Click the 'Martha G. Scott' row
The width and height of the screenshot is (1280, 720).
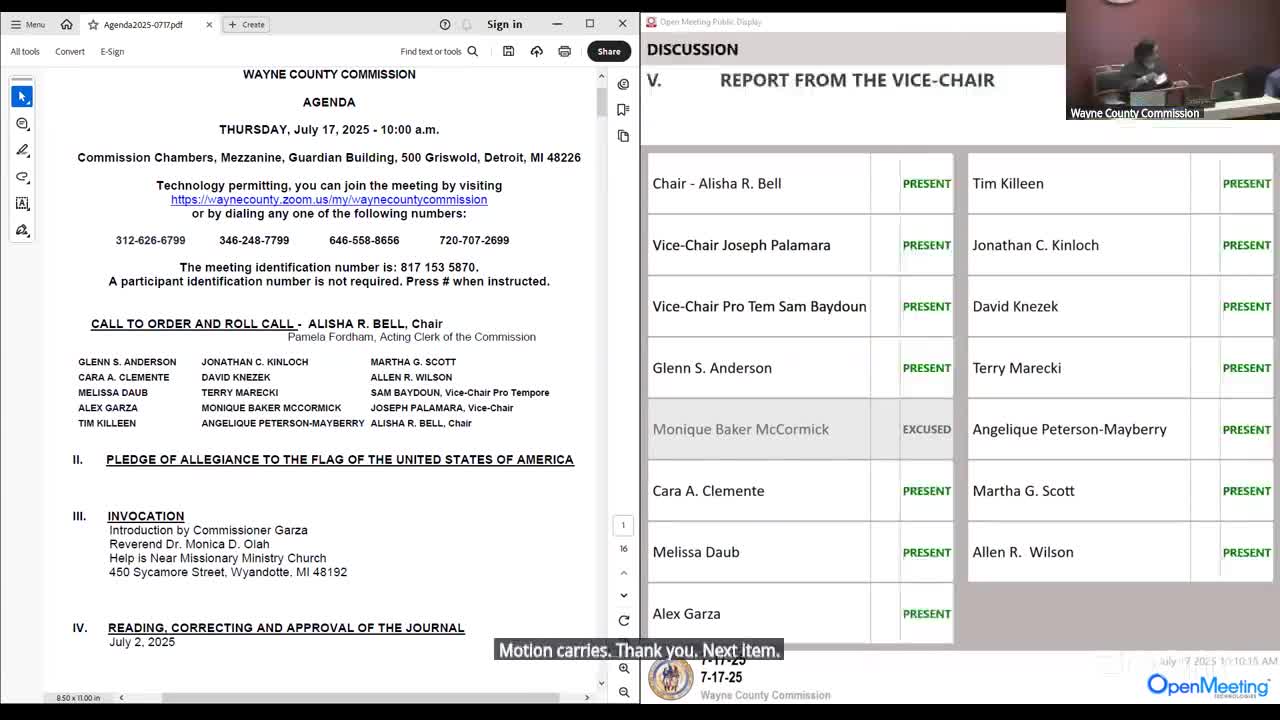coord(1120,491)
